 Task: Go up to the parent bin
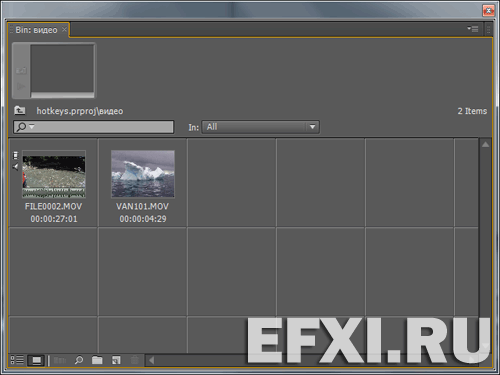pos(20,110)
